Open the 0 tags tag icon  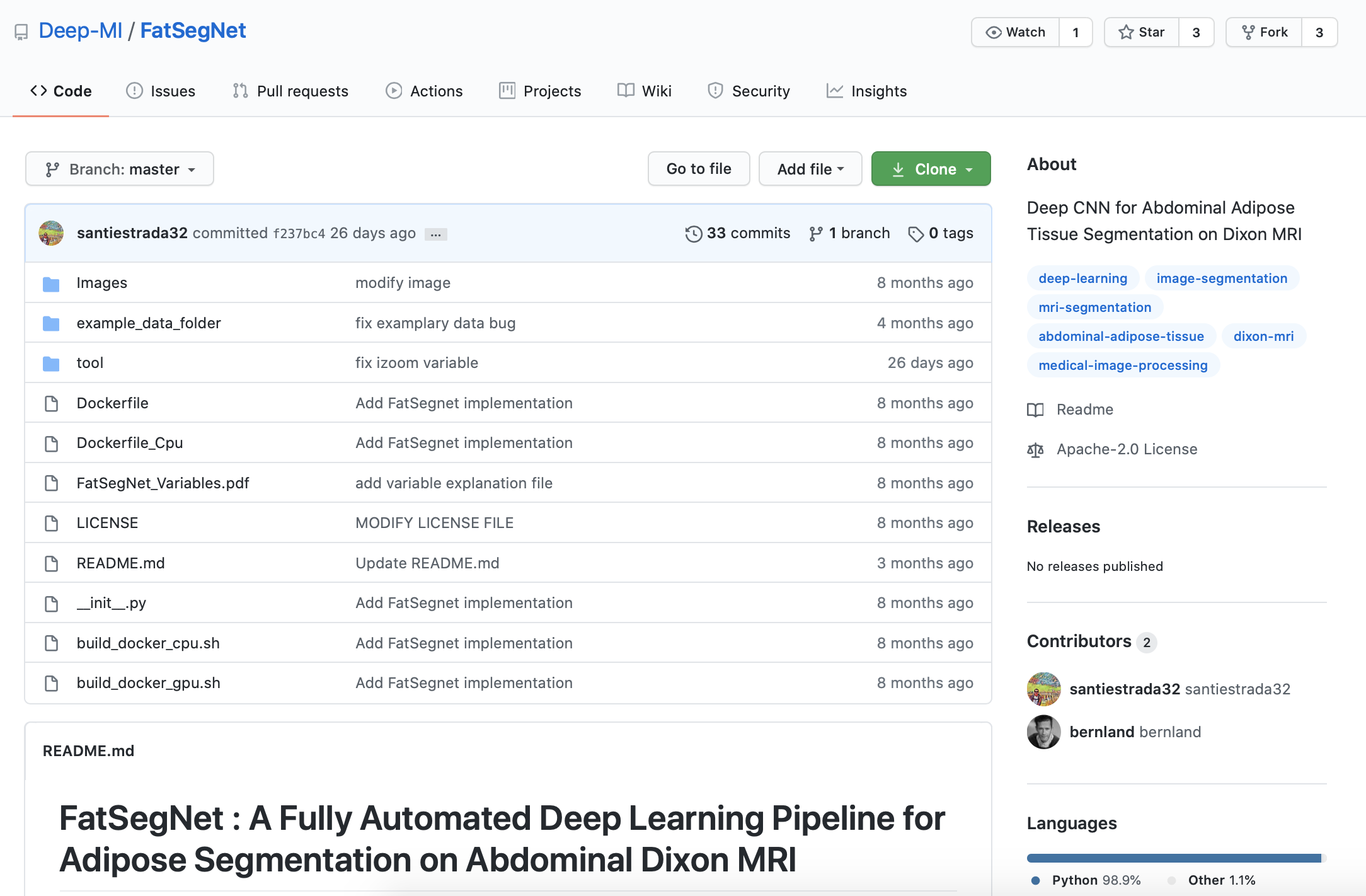click(915, 234)
